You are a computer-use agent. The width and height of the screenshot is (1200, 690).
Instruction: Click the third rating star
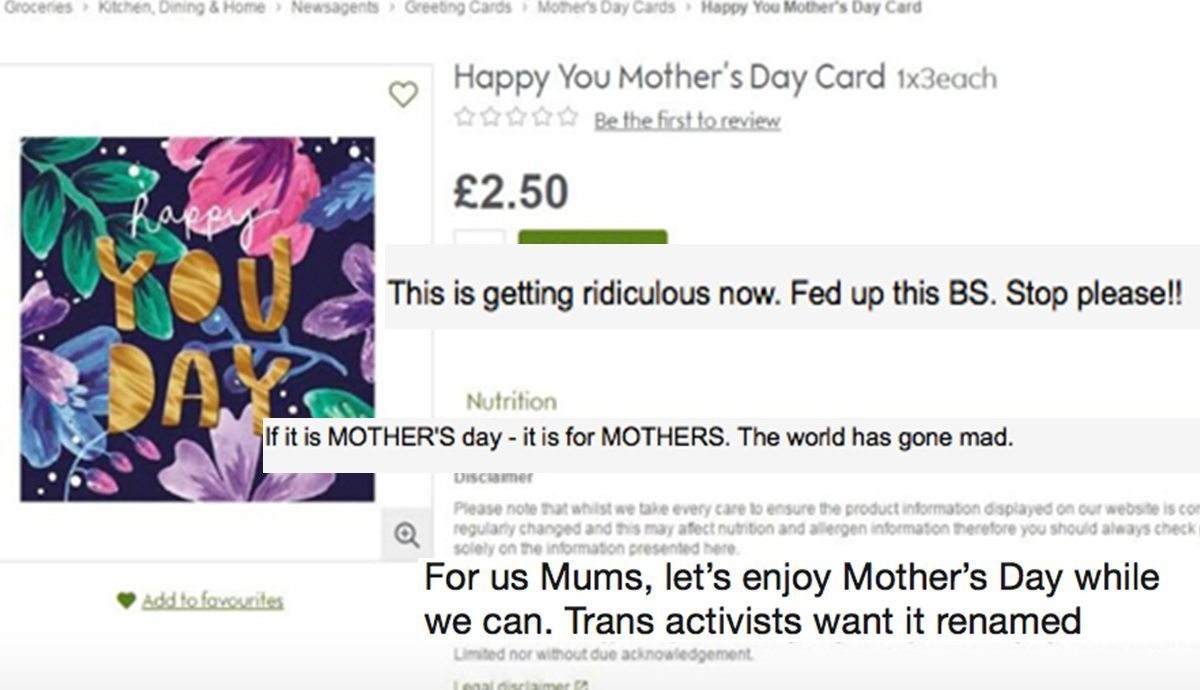pyautogui.click(x=516, y=116)
